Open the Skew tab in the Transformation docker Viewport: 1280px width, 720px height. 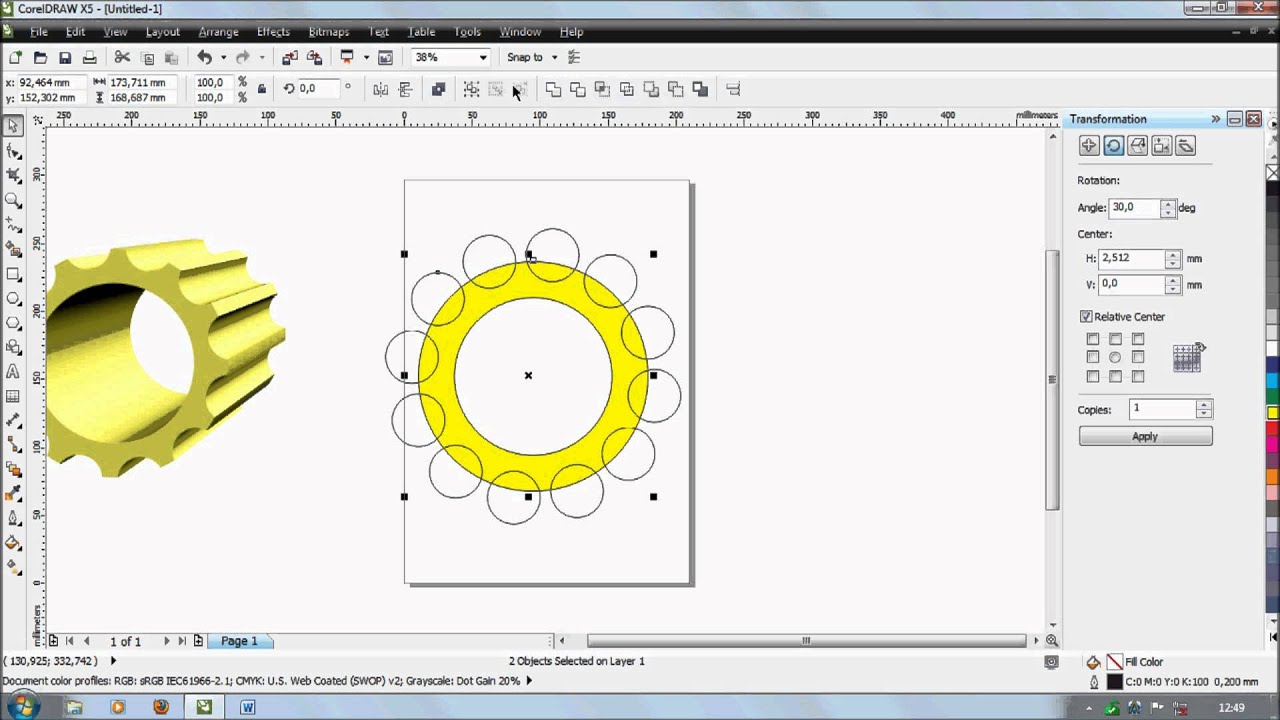pyautogui.click(x=1185, y=146)
